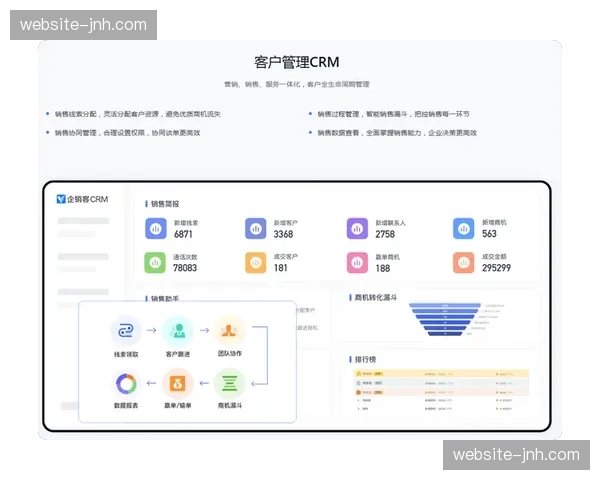Image resolution: width=600 pixels, height=480 pixels.
Task: Click the top bar of the funnel chart
Action: [x=445, y=305]
